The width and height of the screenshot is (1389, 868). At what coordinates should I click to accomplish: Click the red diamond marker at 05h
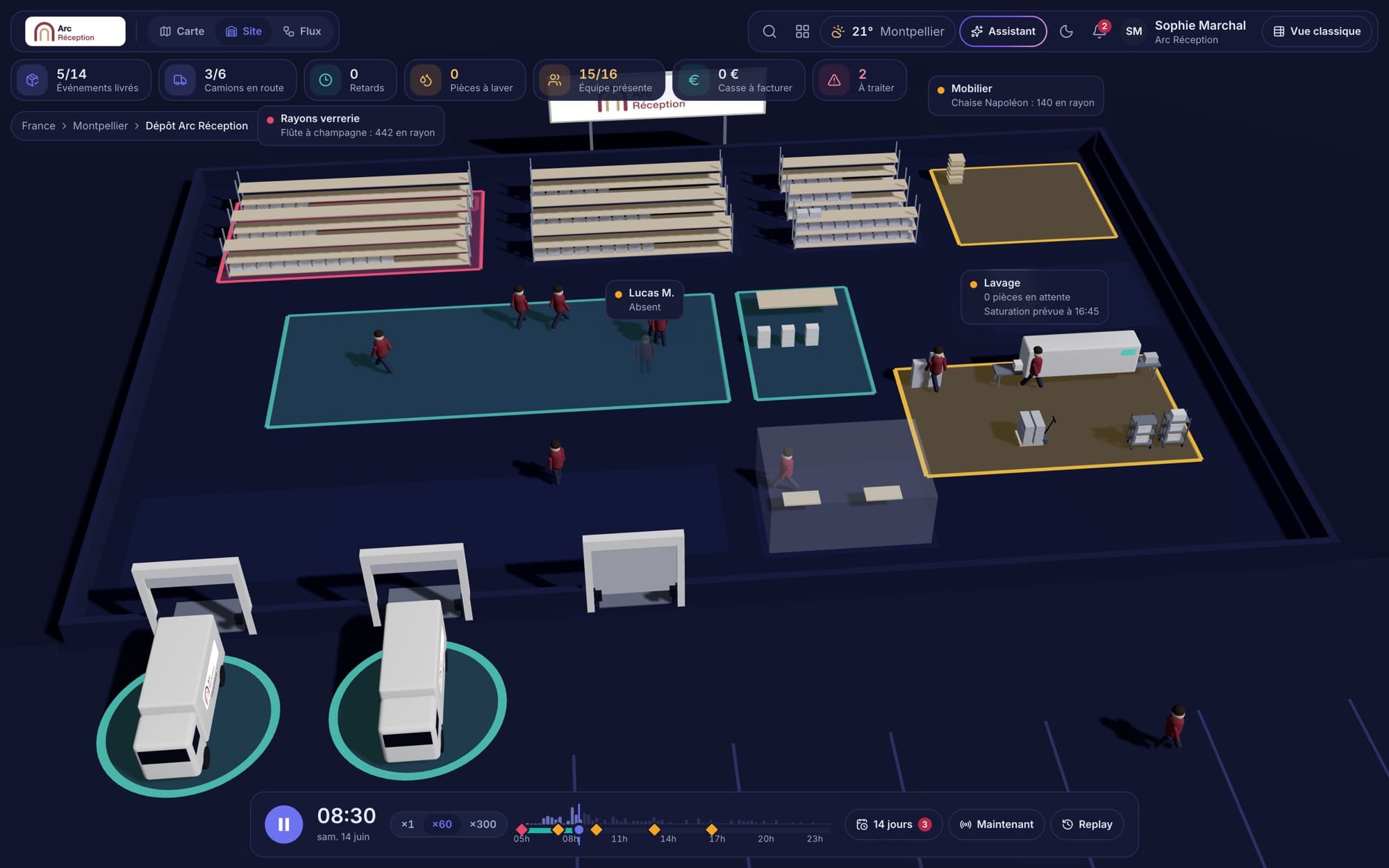coord(522,829)
